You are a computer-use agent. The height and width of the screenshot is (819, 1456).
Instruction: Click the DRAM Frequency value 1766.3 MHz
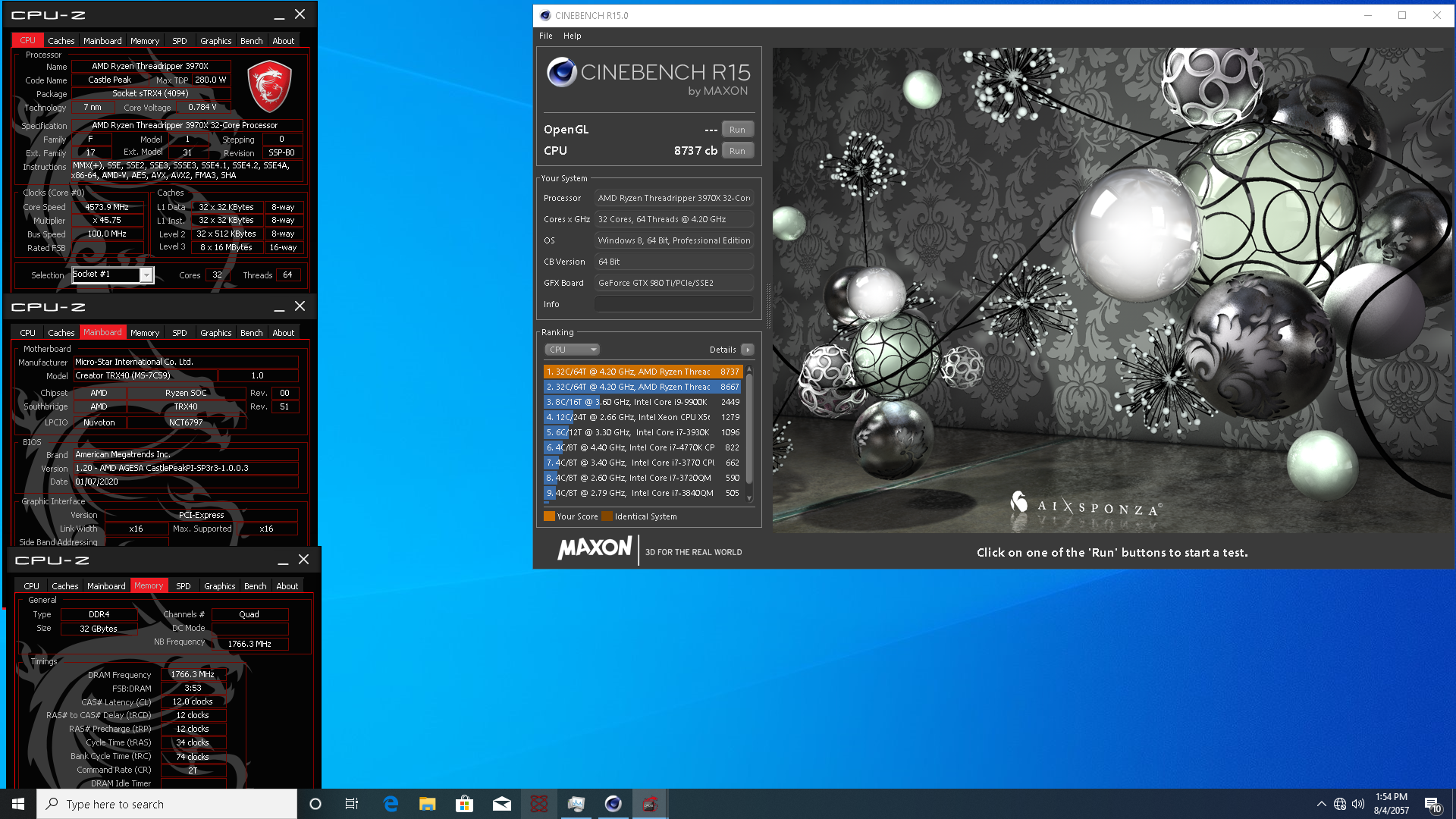tap(193, 674)
